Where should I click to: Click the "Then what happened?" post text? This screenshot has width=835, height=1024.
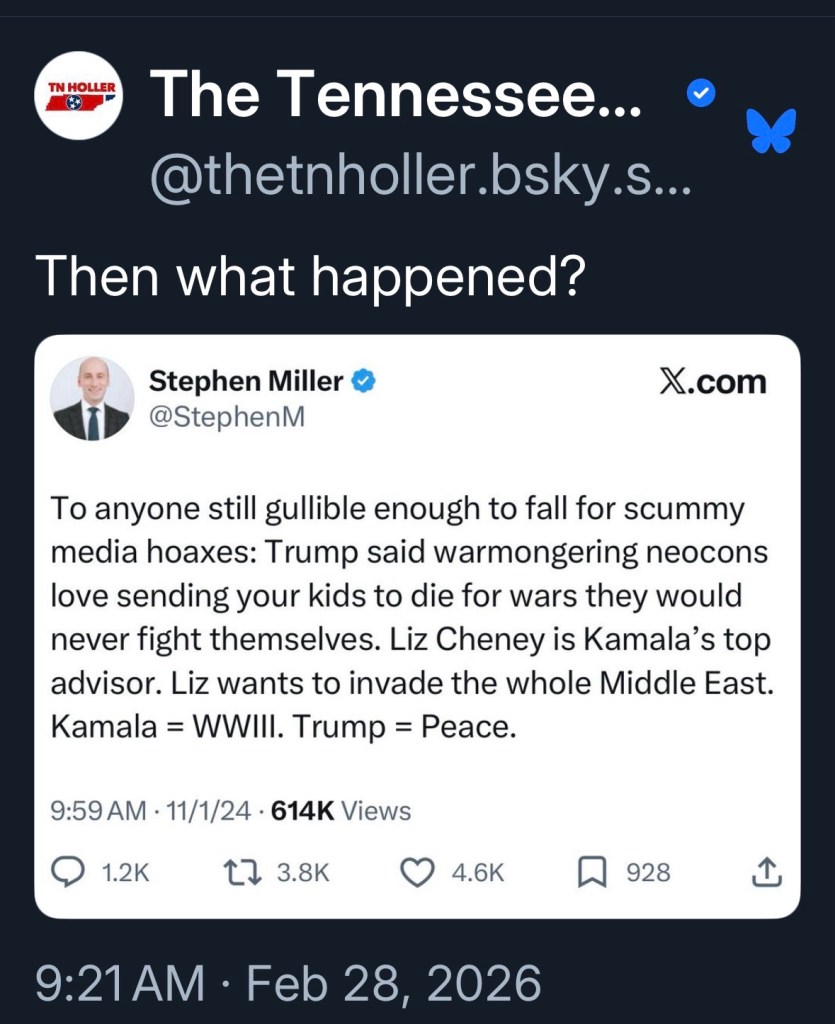tap(310, 274)
